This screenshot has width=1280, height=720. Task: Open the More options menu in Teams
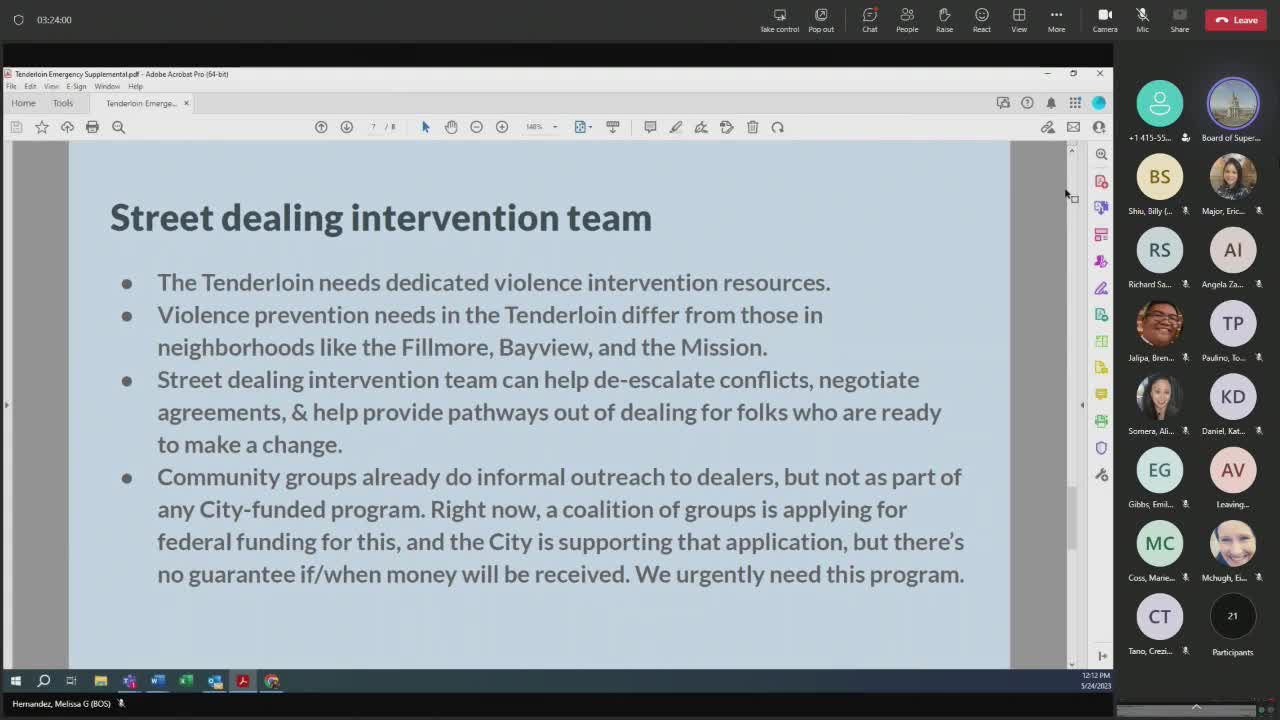(x=1056, y=20)
